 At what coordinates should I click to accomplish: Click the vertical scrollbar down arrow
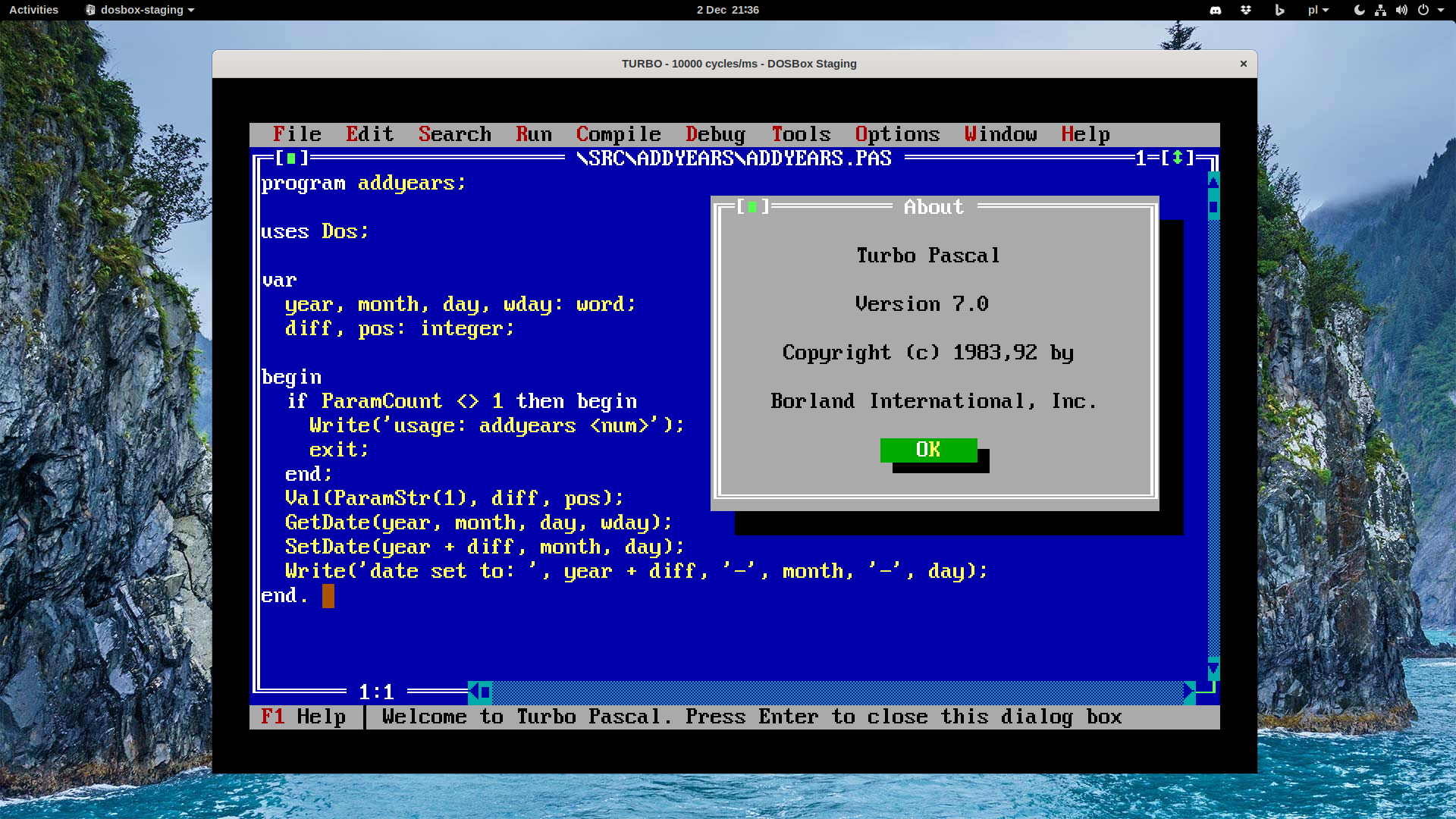pyautogui.click(x=1213, y=668)
